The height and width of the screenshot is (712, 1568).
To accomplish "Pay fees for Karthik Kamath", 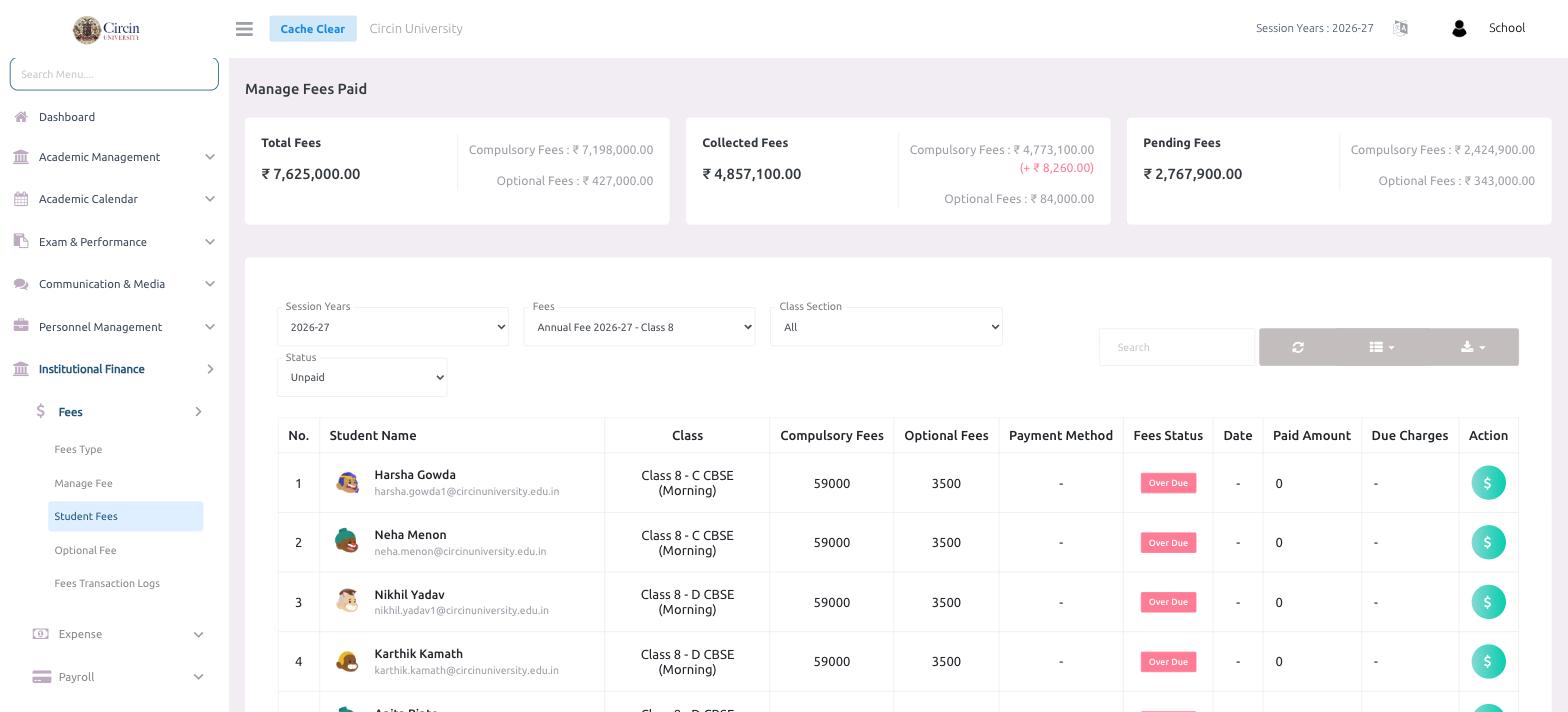I will (x=1488, y=661).
